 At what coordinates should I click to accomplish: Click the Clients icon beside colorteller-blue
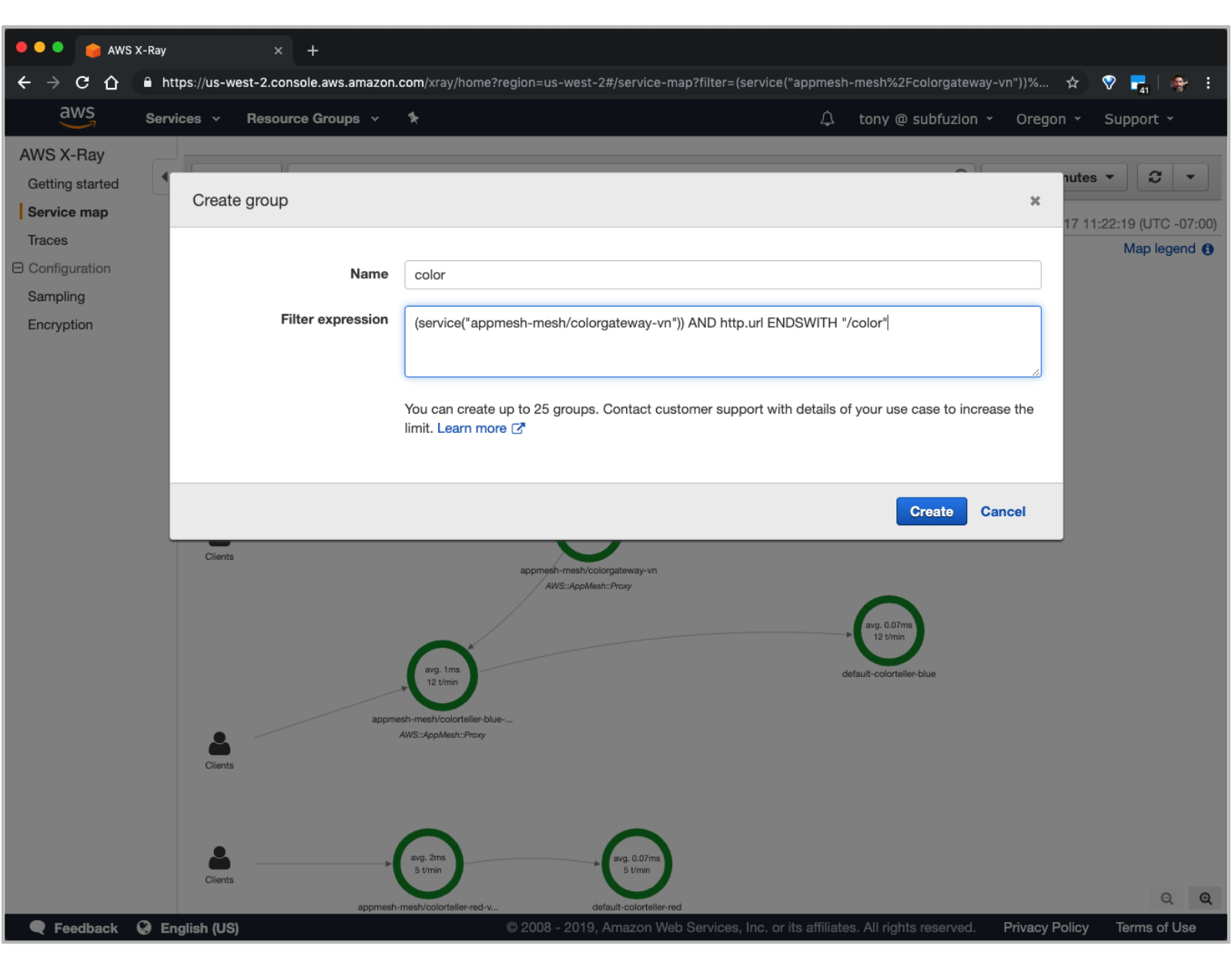[x=219, y=743]
